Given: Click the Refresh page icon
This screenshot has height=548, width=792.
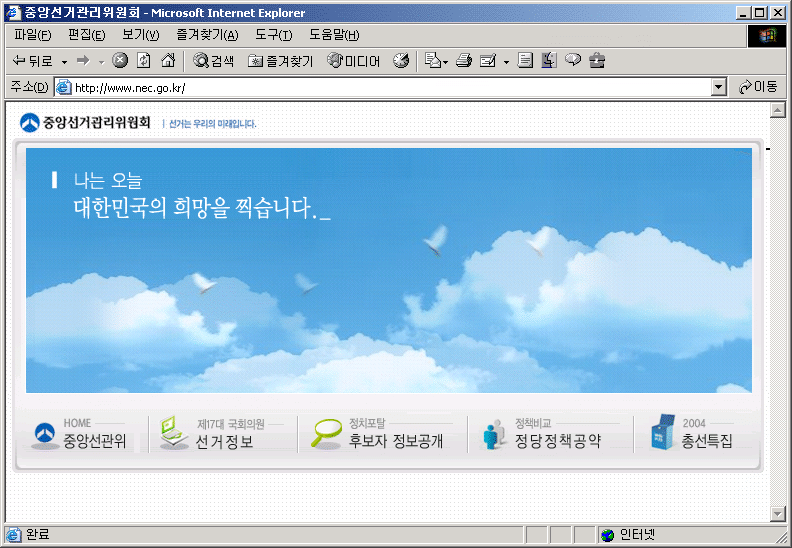Looking at the screenshot, I should click(144, 61).
